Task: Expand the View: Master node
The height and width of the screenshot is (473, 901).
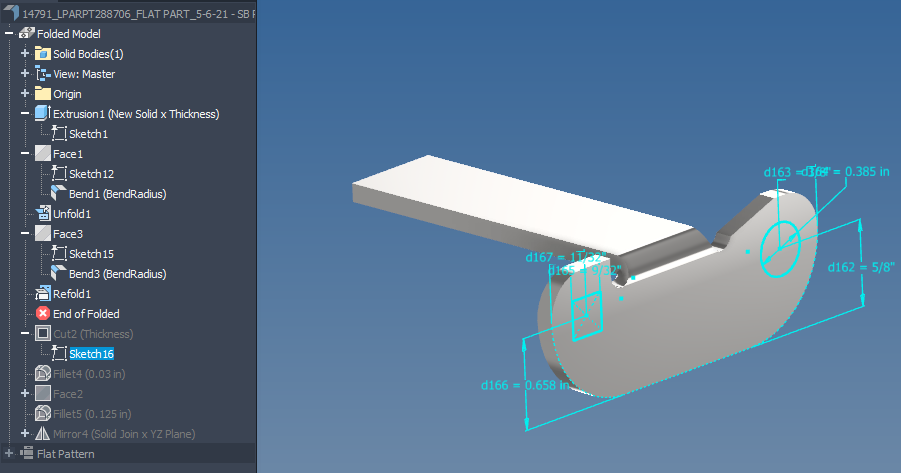Action: click(25, 74)
